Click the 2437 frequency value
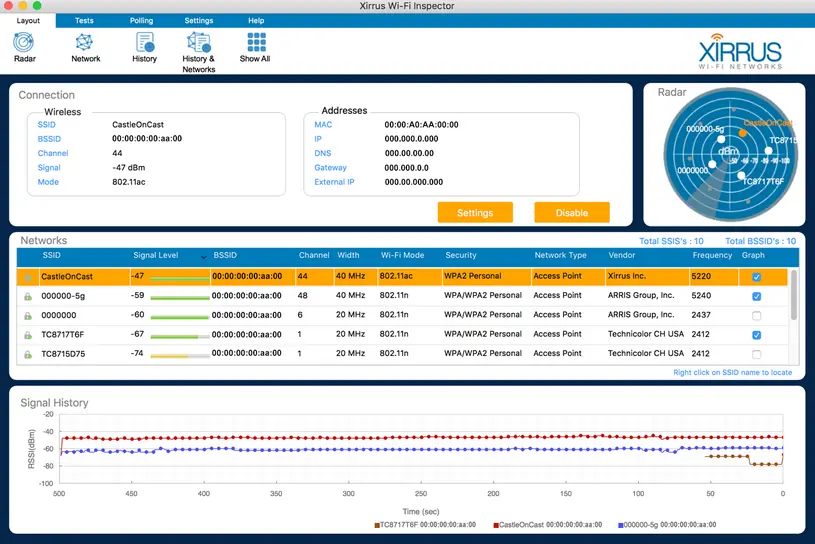Viewport: 815px width, 544px height. [701, 315]
